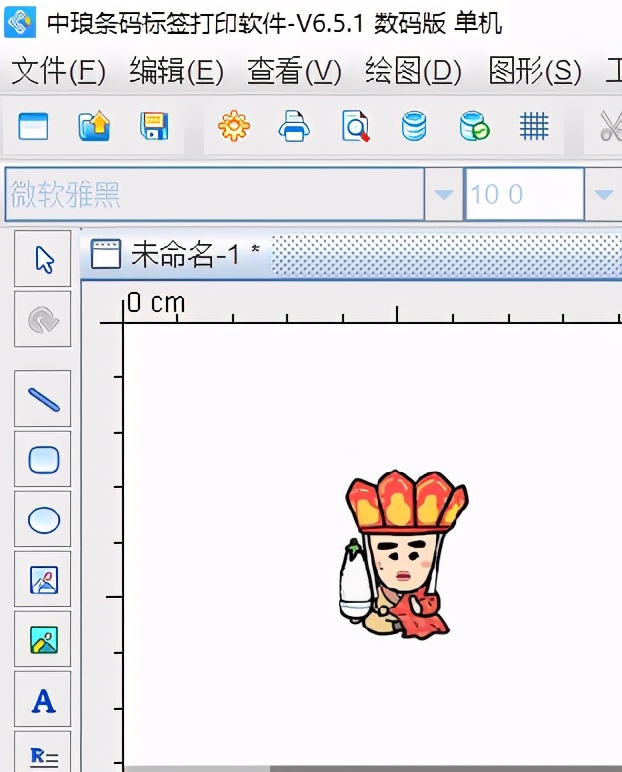Viewport: 622px width, 772px height.
Task: Open the 查看(V) menu
Action: click(294, 70)
